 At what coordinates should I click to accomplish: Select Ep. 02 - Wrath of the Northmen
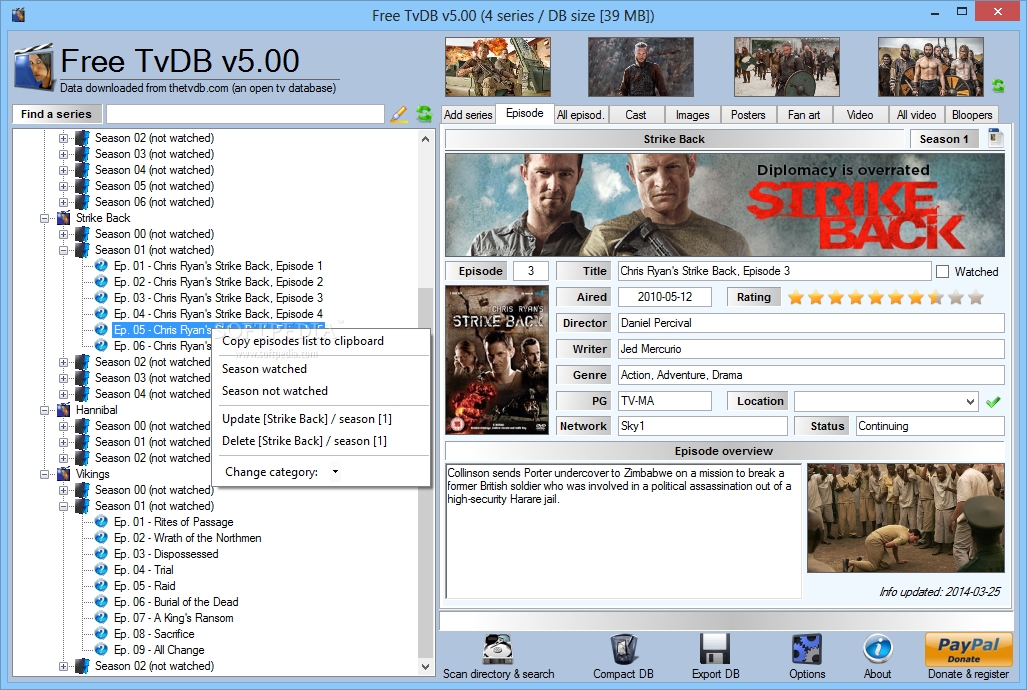(187, 537)
